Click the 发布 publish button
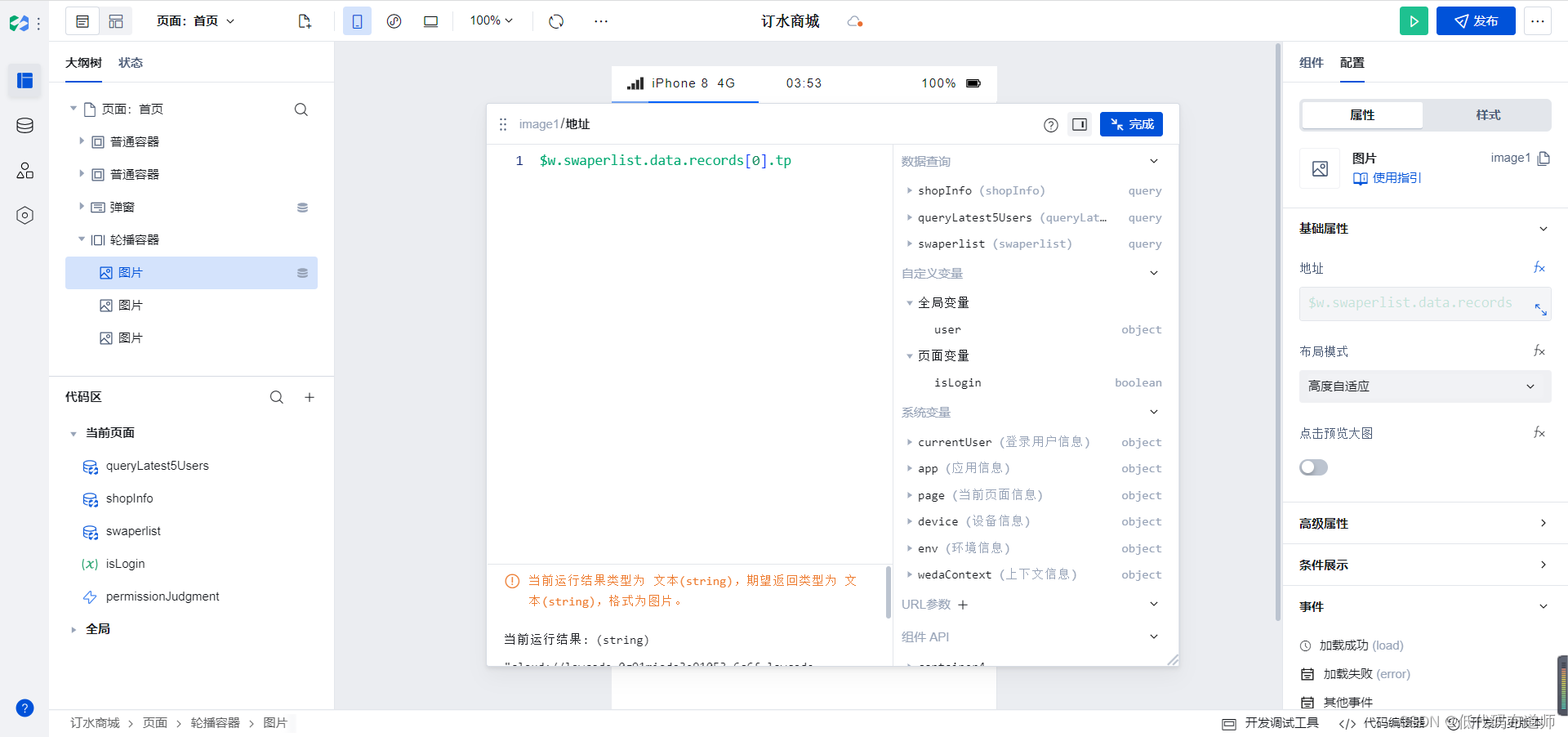This screenshot has height=737, width=1568. [1476, 21]
